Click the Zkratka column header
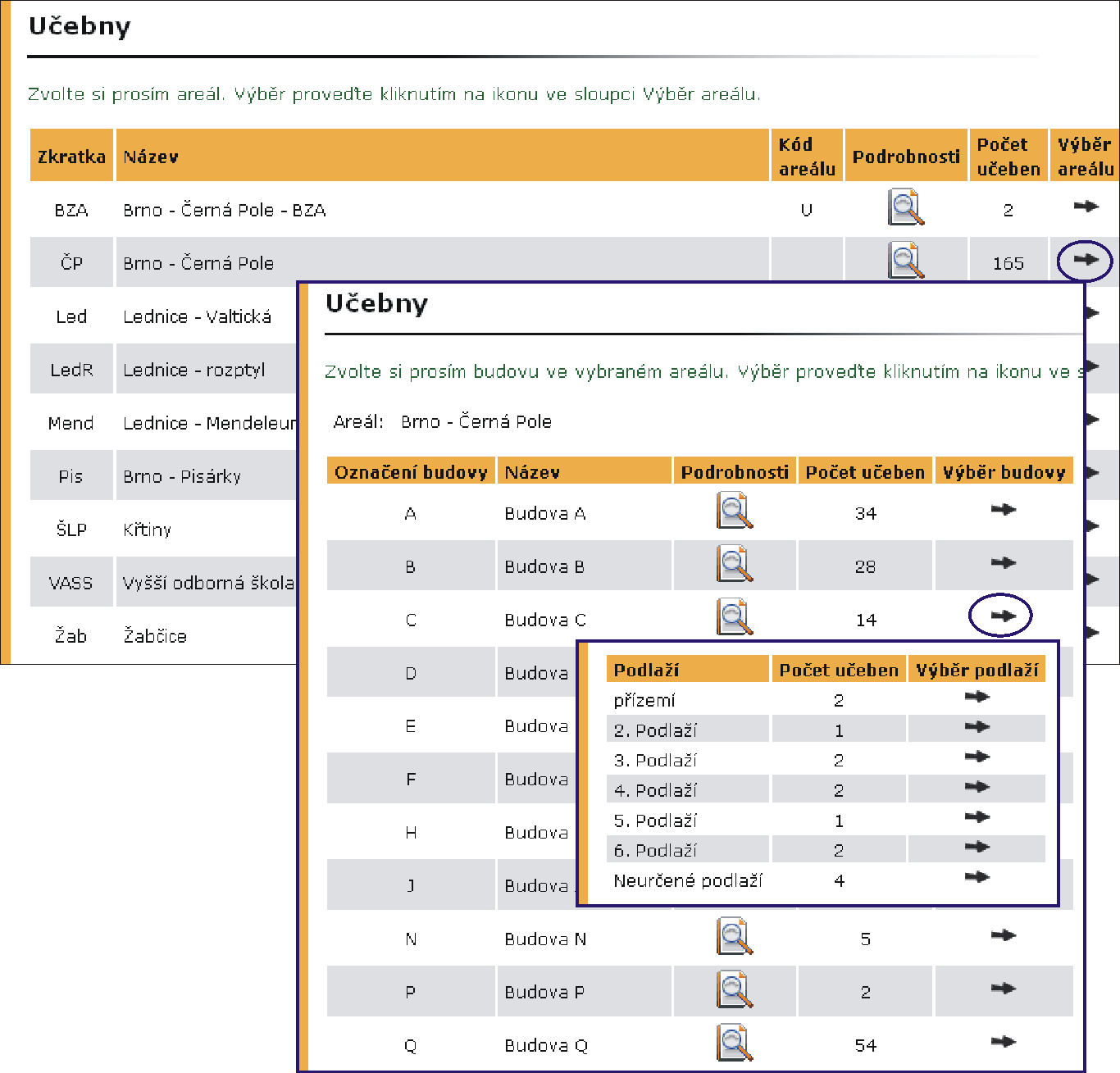 coord(71,156)
